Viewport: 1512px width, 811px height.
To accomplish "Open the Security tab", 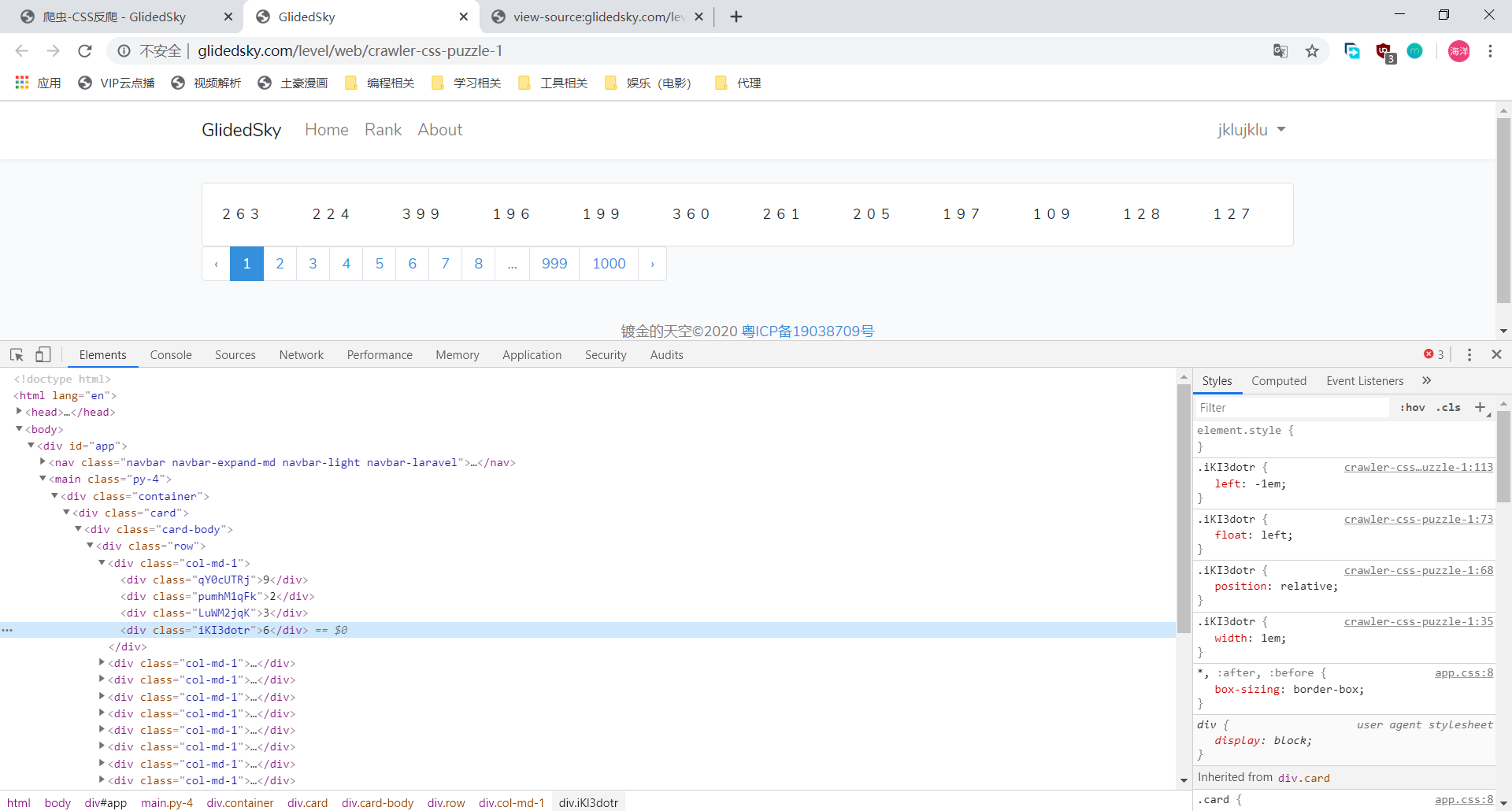I will (606, 355).
